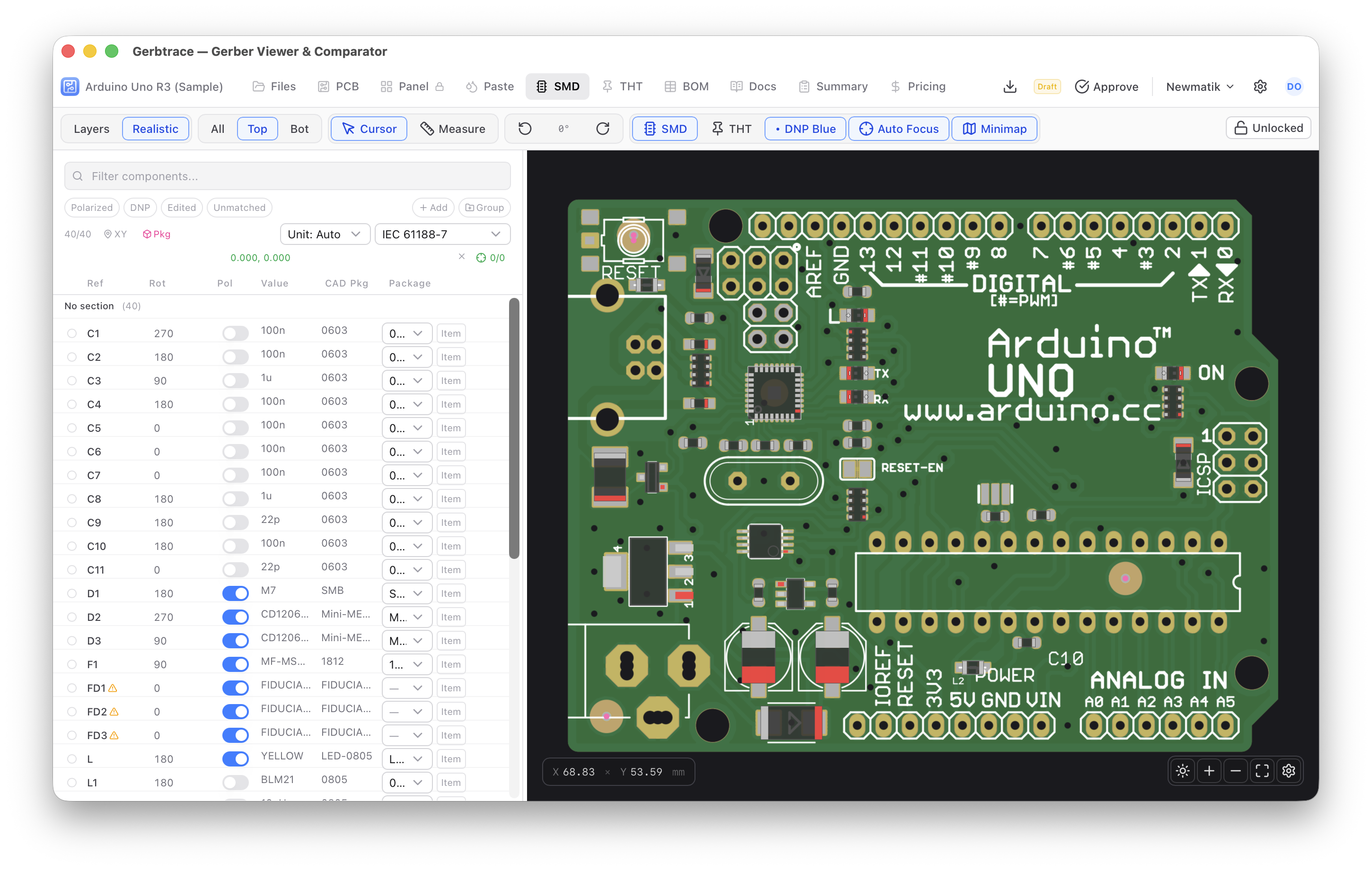Open viewer settings gear on canvas
1372x871 pixels.
pos(1288,771)
